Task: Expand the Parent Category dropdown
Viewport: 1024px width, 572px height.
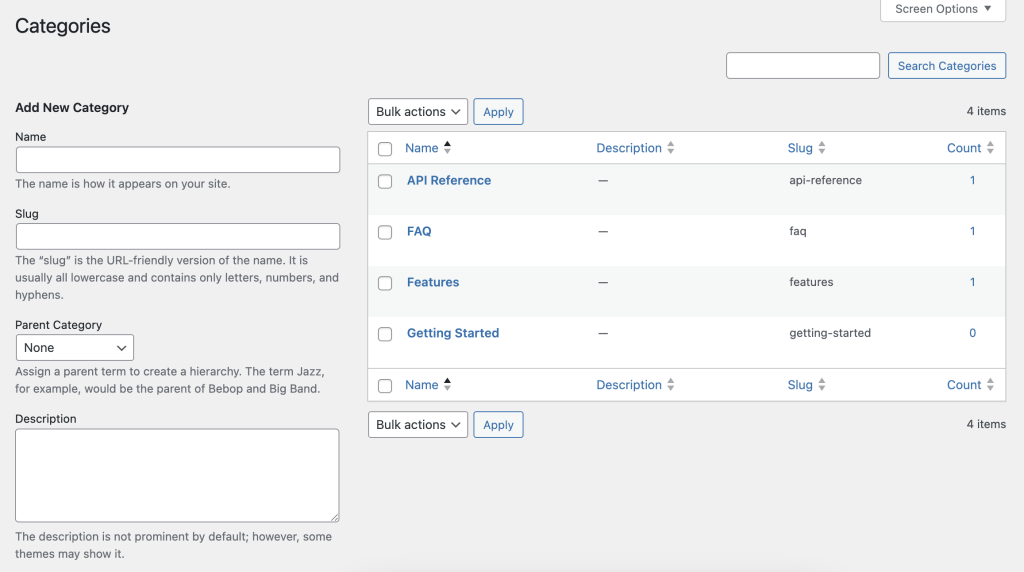Action: 75,348
